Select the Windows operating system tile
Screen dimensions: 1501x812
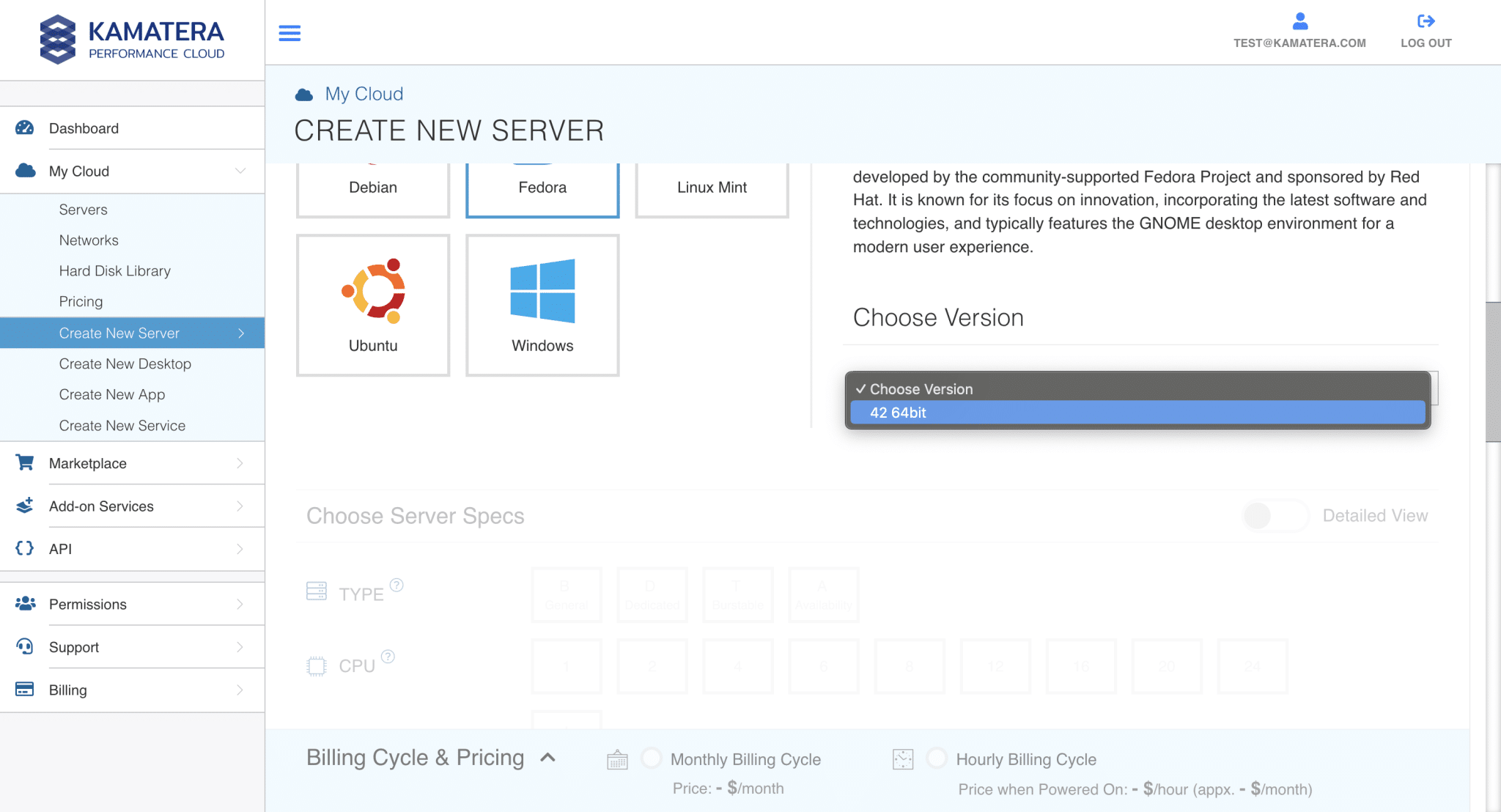pyautogui.click(x=542, y=305)
